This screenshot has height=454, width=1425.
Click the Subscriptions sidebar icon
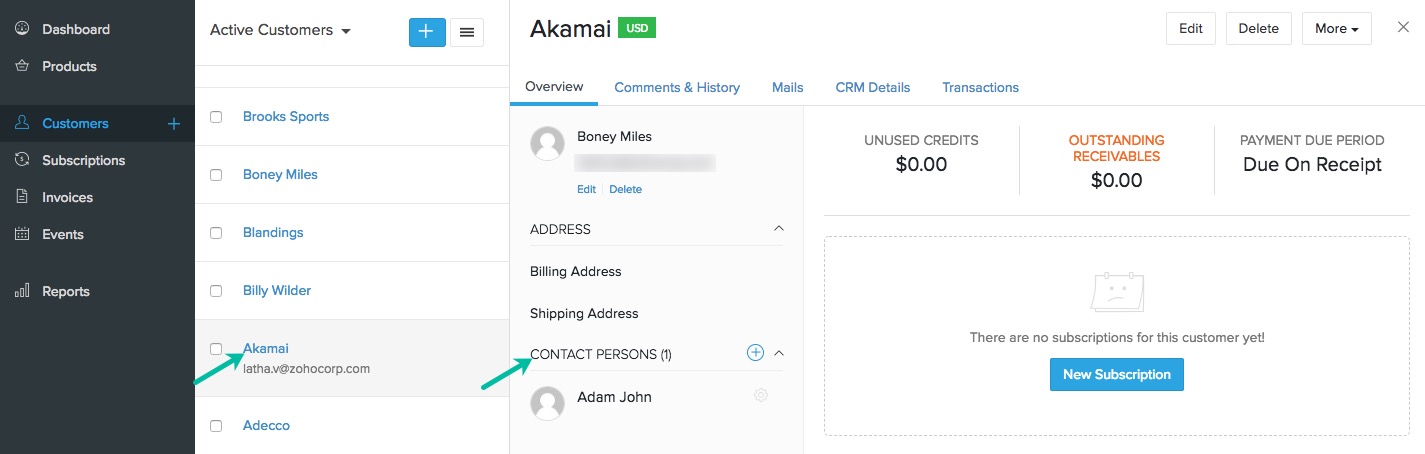click(22, 160)
